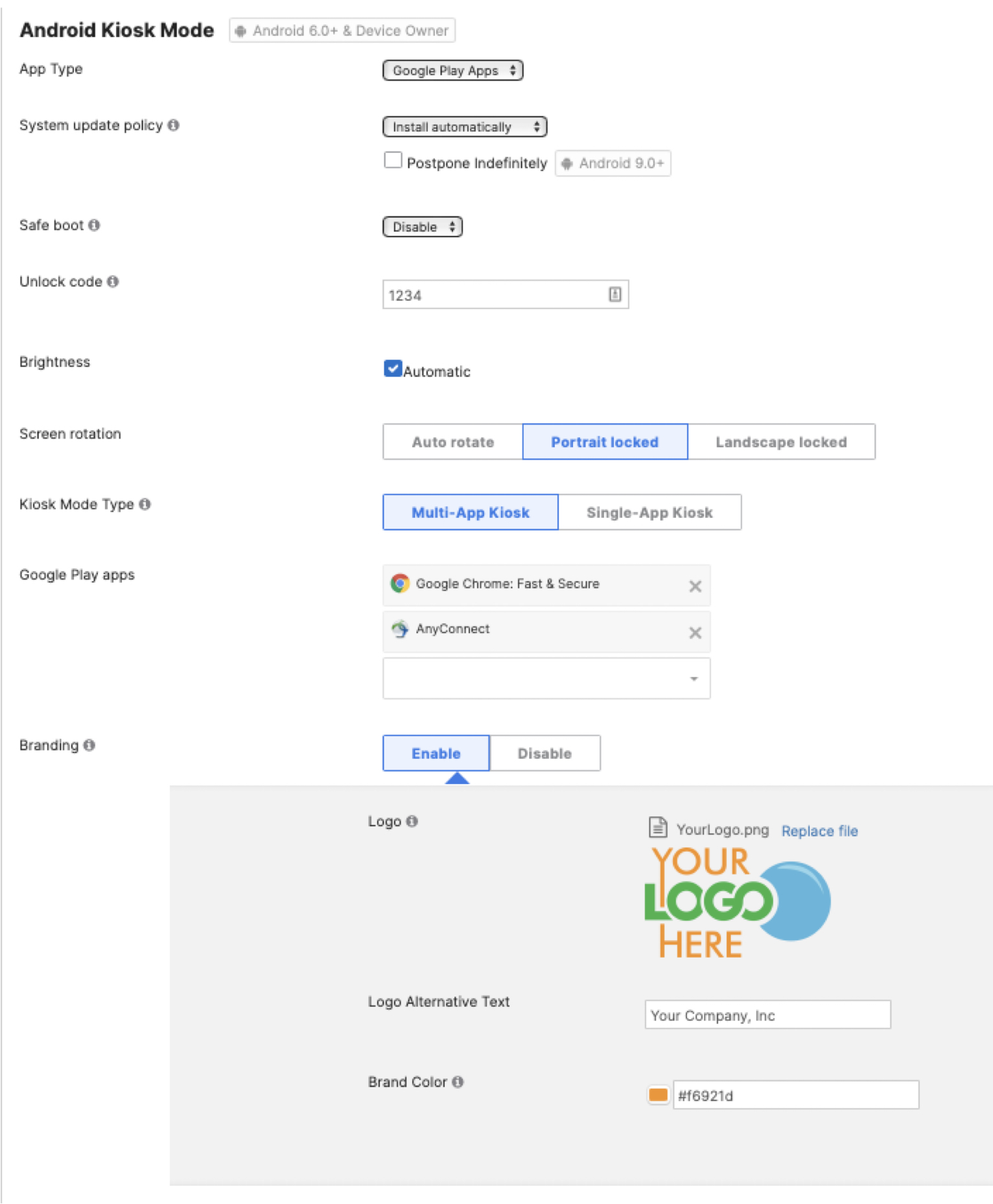Check the Postpone Indefinitely option
The image size is (993, 1204).
[x=393, y=159]
